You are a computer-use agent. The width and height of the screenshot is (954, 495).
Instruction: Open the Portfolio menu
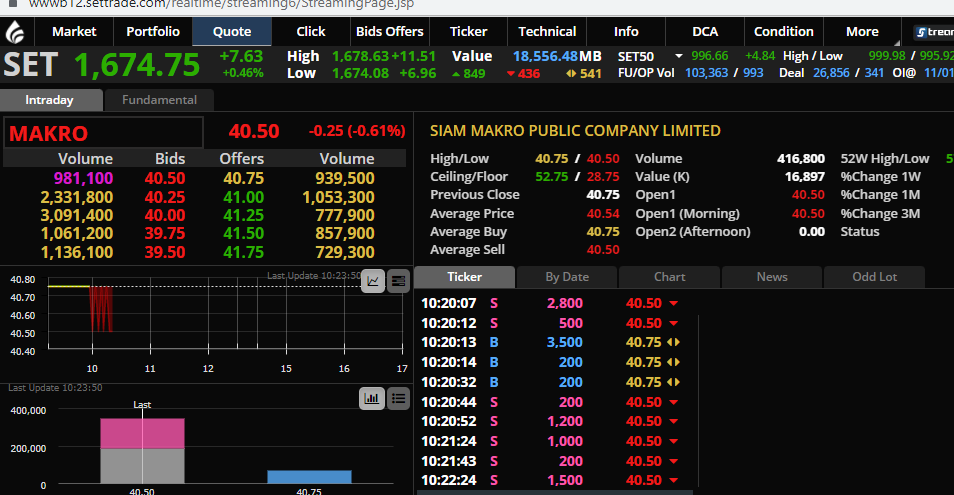[x=153, y=32]
